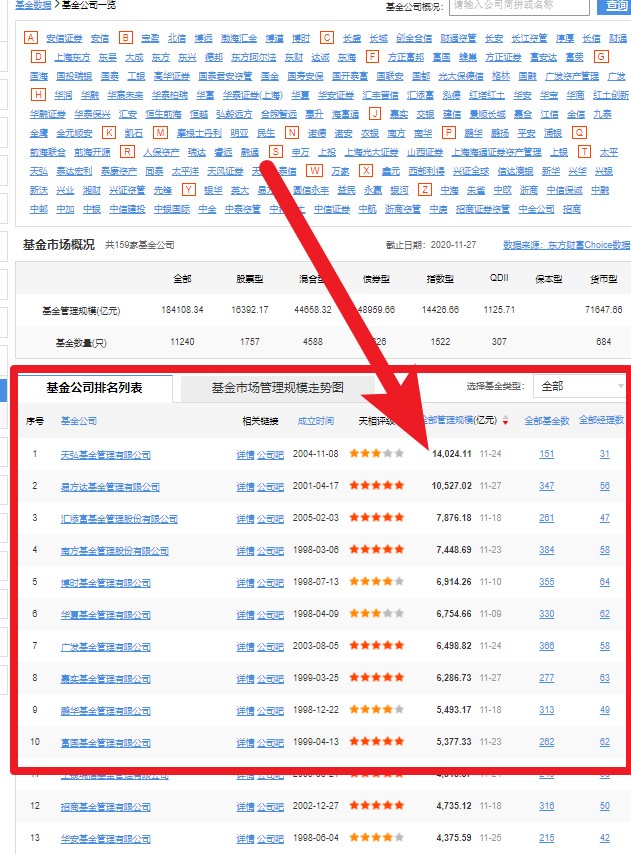The width and height of the screenshot is (631, 854).
Task: Open 华安基金管理有限公司 in row 13
Action: click(x=106, y=839)
